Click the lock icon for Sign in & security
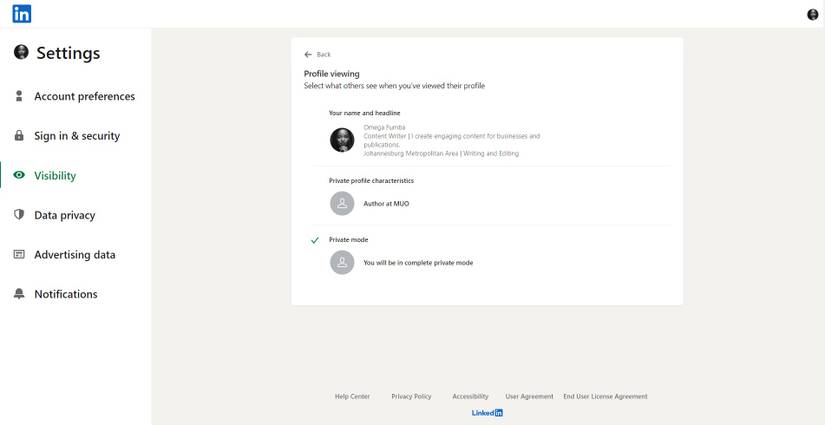825x425 pixels. 19,136
